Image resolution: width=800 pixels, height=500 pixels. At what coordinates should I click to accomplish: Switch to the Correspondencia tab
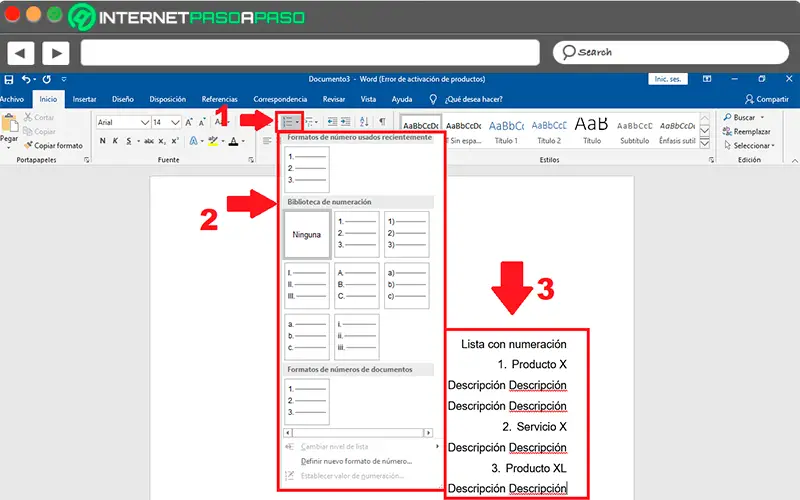coord(280,99)
